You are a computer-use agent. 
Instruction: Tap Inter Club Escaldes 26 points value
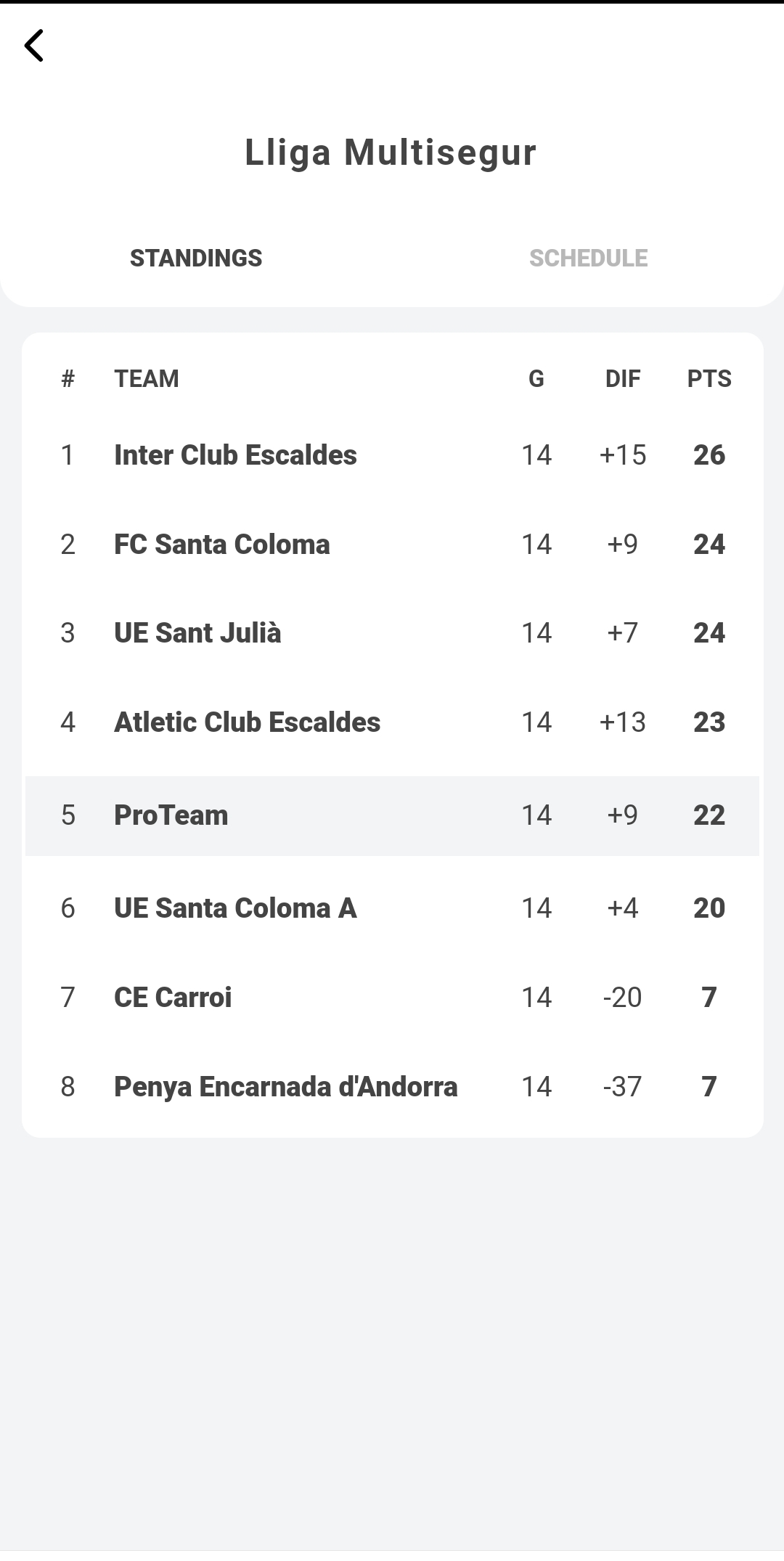click(709, 455)
